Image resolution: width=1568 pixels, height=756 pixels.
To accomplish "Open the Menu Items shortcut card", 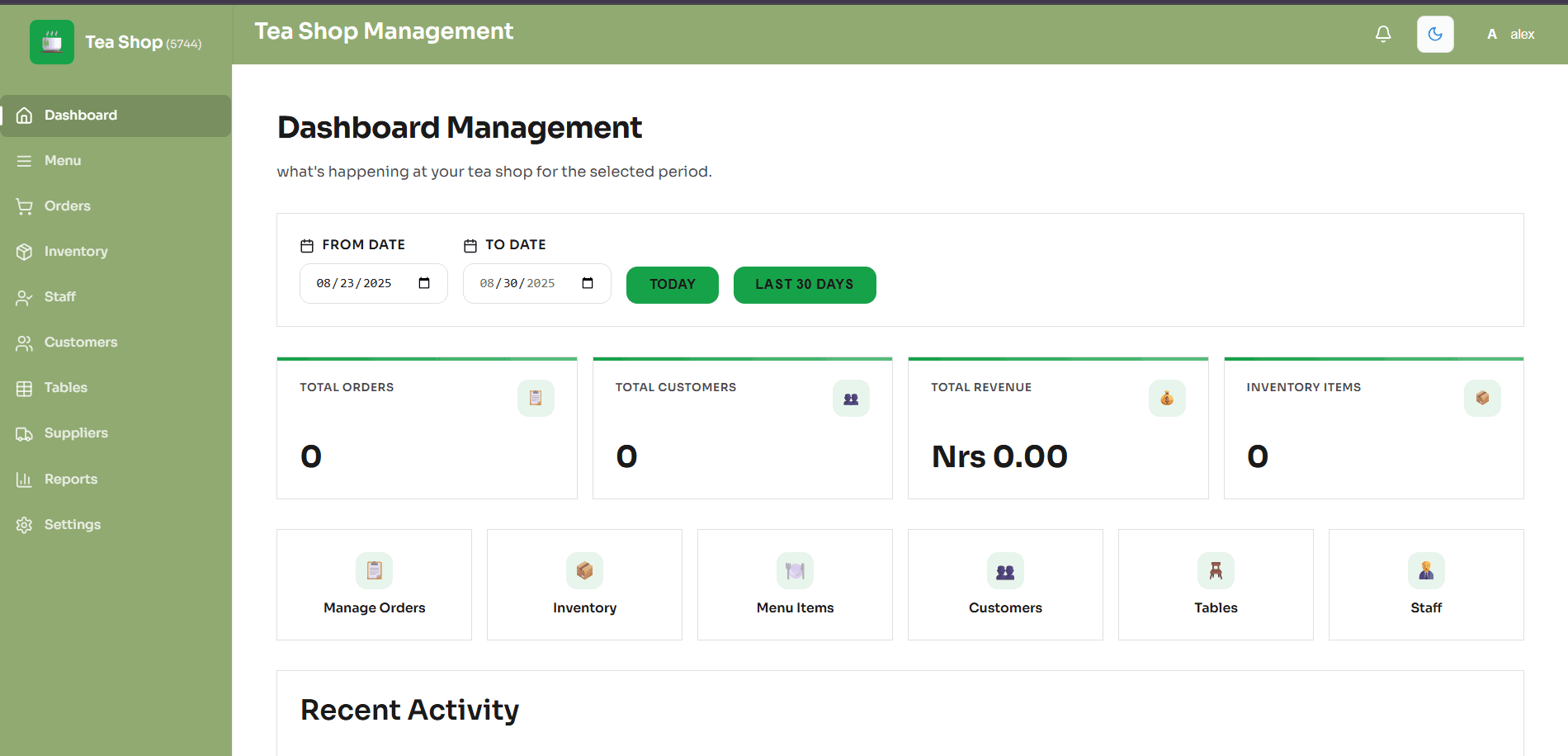I will [794, 584].
